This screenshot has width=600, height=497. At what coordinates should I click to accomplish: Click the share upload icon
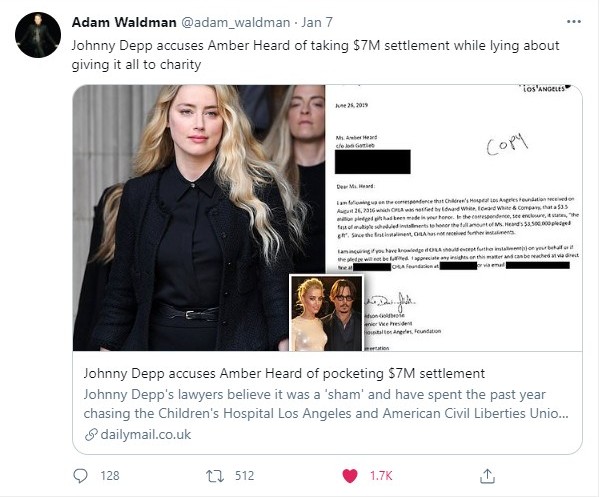tap(487, 476)
